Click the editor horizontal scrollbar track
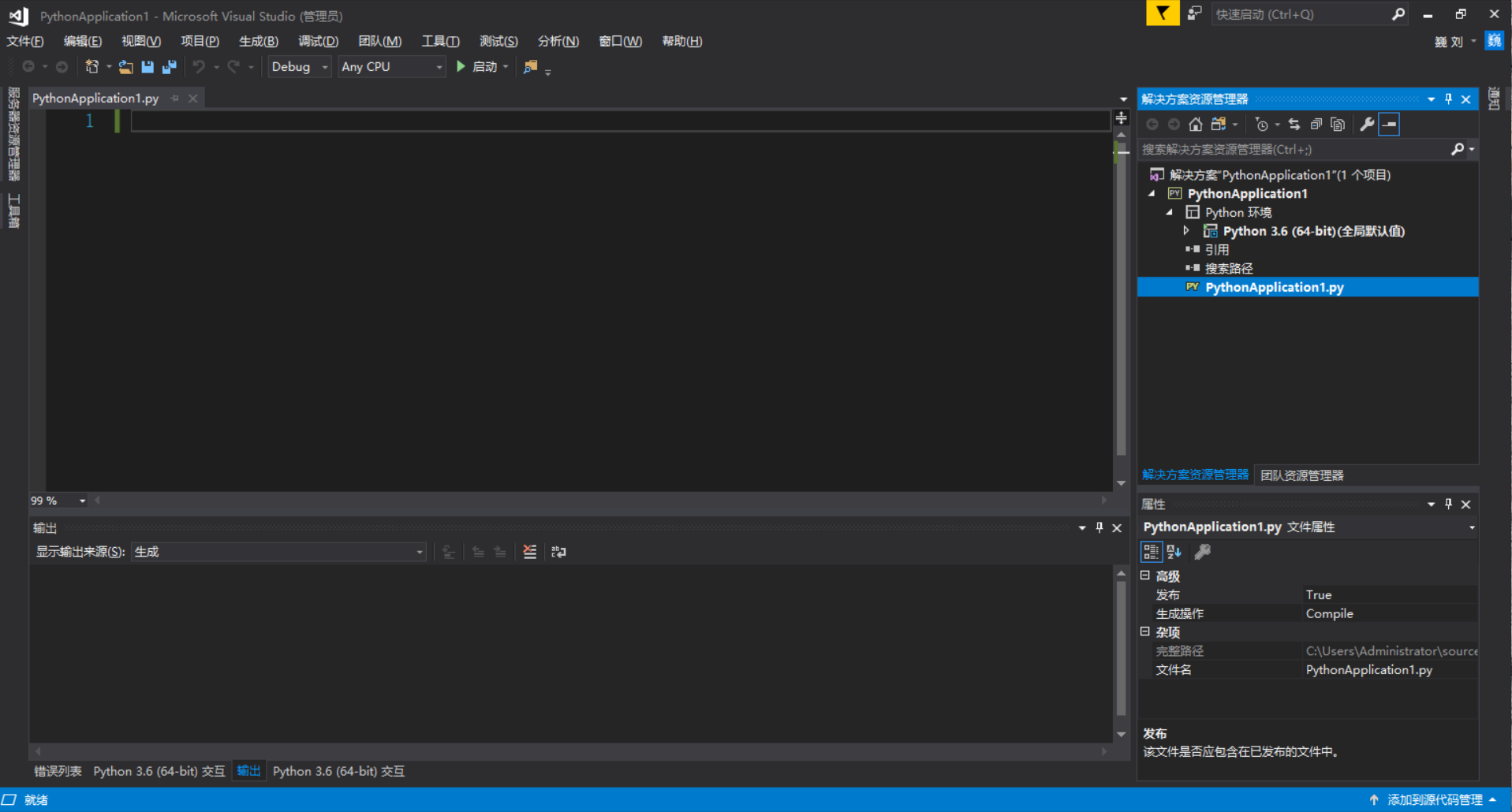Screen dimensions: 1512x812 coord(599,501)
